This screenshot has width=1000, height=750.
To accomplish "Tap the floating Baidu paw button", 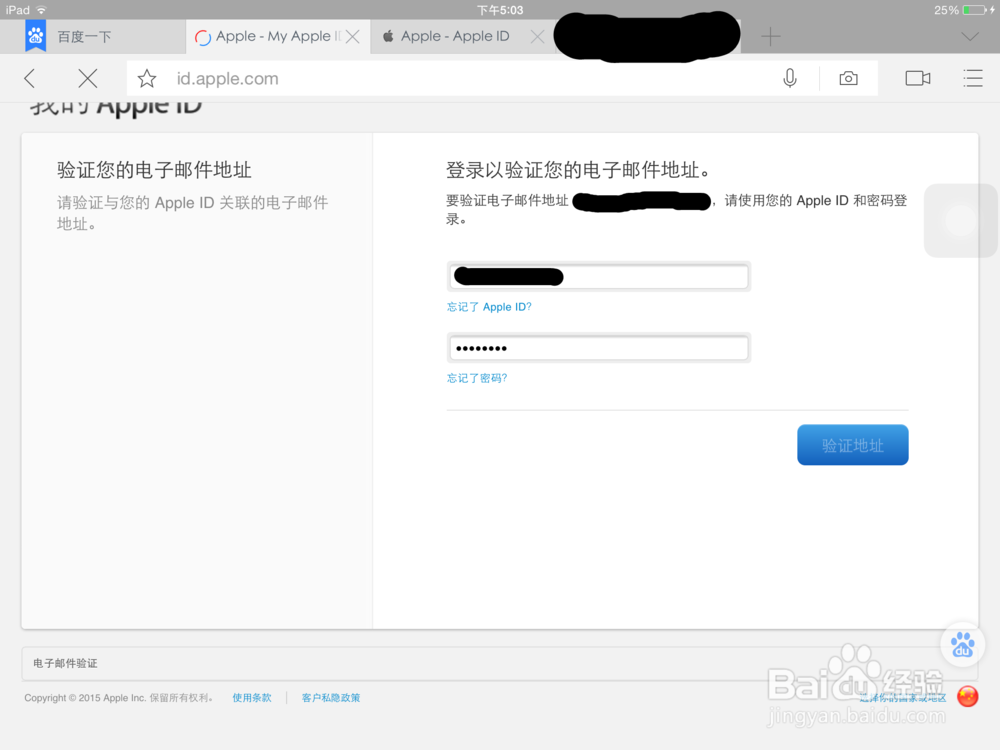I will coord(962,645).
